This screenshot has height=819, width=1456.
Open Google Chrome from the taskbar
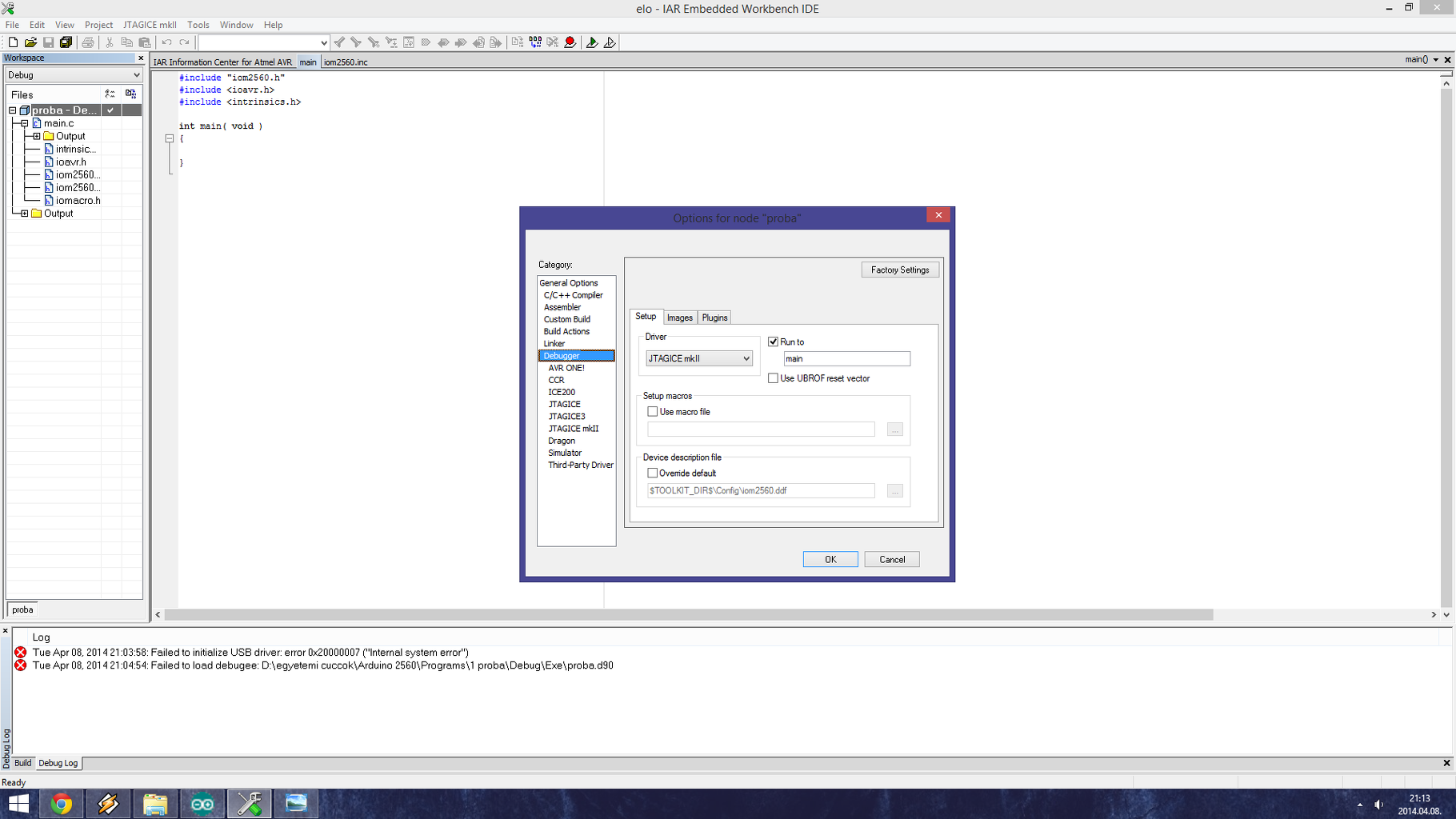coord(62,804)
